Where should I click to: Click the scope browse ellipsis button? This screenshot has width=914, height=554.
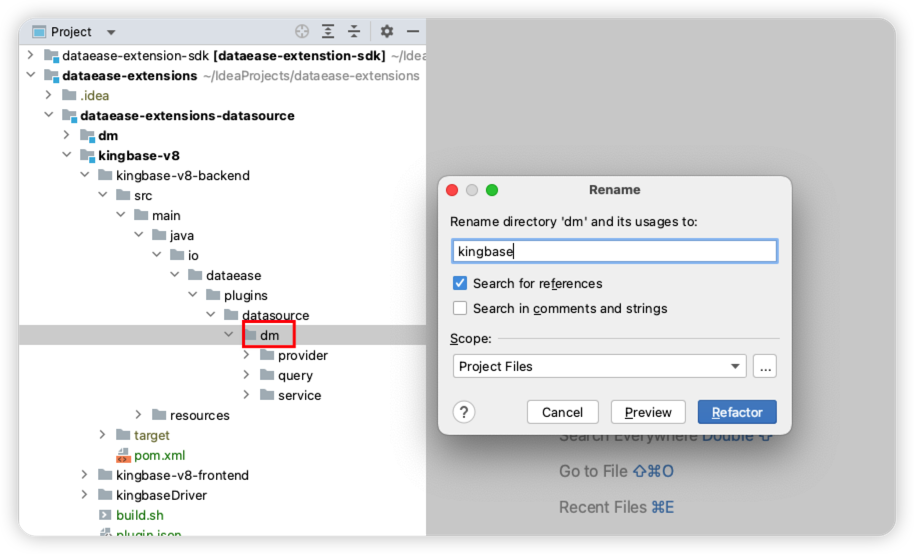[x=765, y=366]
